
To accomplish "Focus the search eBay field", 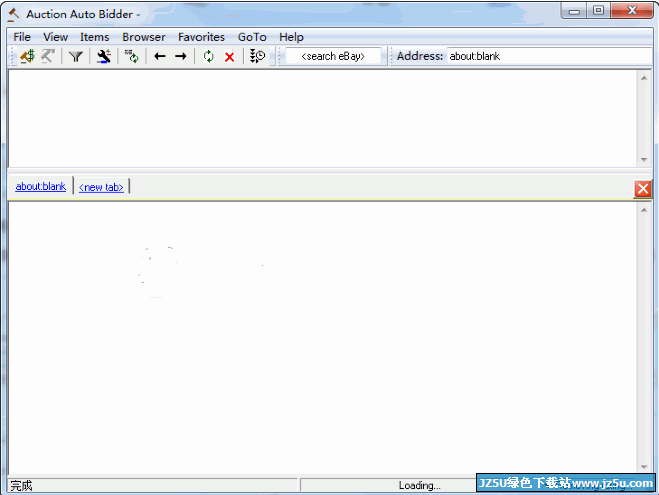I will coord(333,56).
